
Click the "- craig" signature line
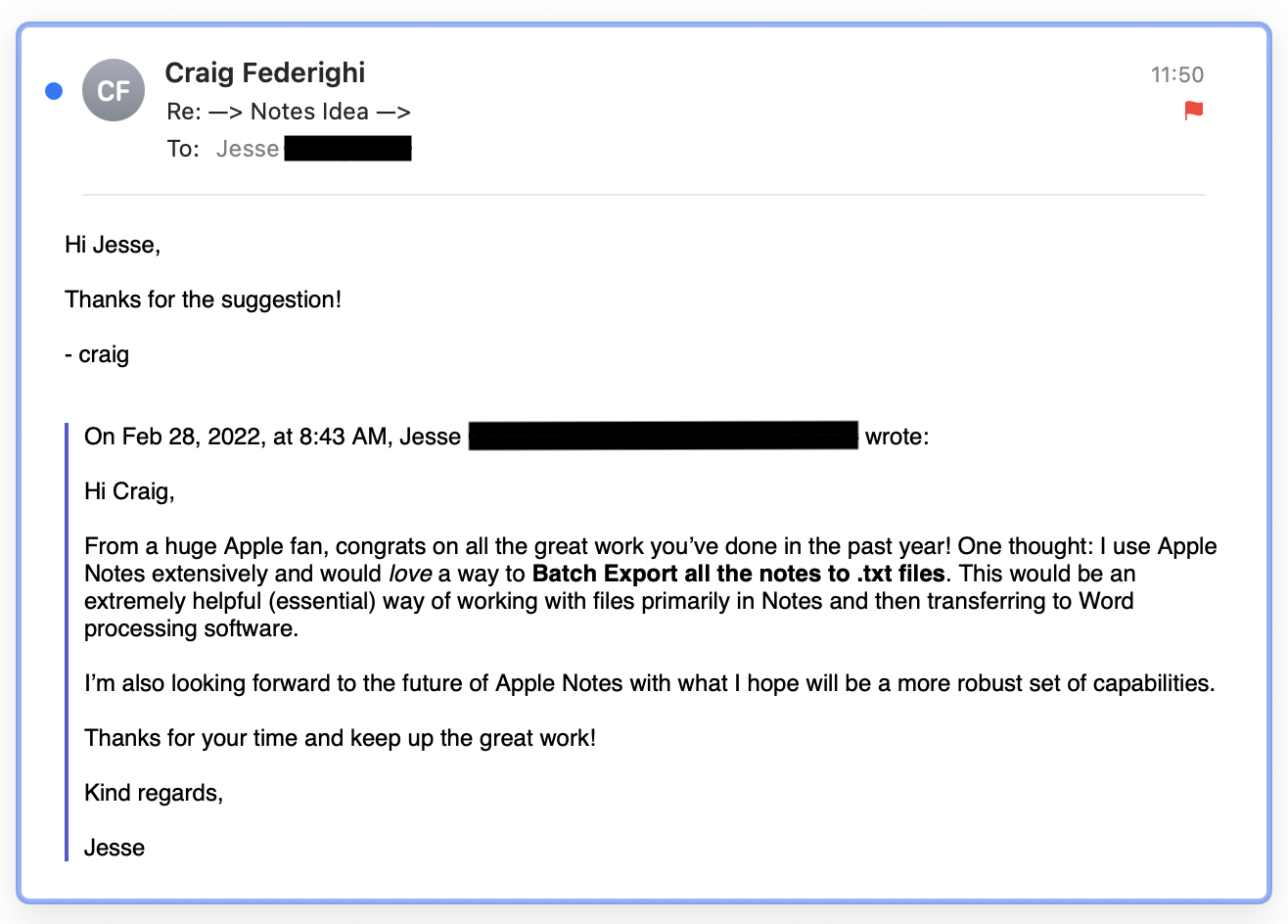(x=97, y=354)
